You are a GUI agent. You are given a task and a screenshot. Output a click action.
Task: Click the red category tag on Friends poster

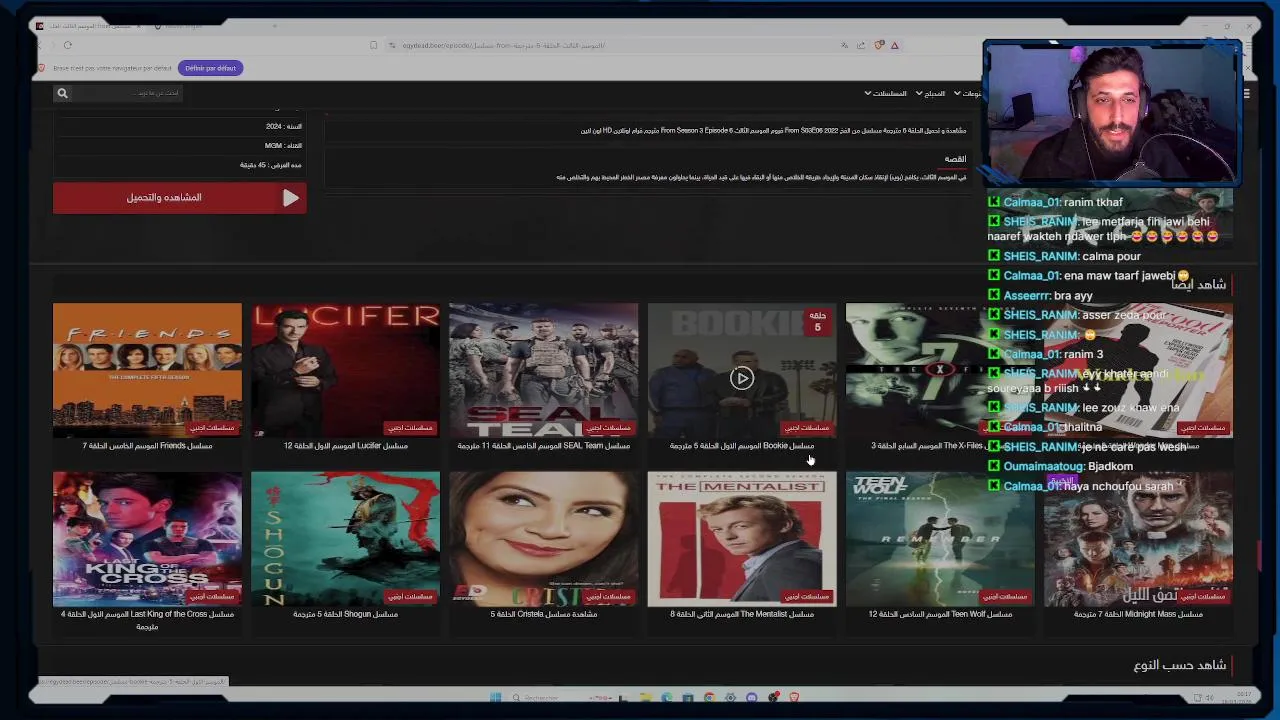[x=212, y=428]
